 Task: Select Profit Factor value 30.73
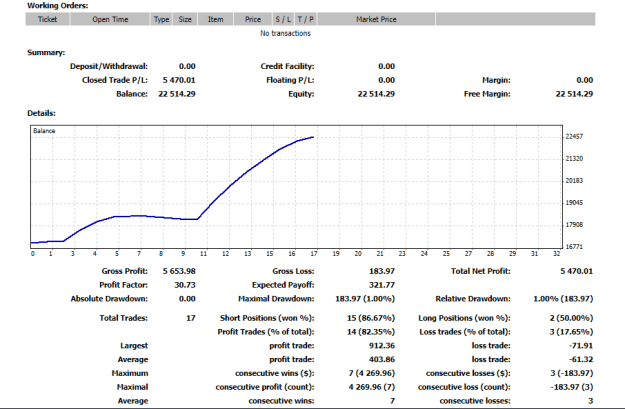[185, 285]
